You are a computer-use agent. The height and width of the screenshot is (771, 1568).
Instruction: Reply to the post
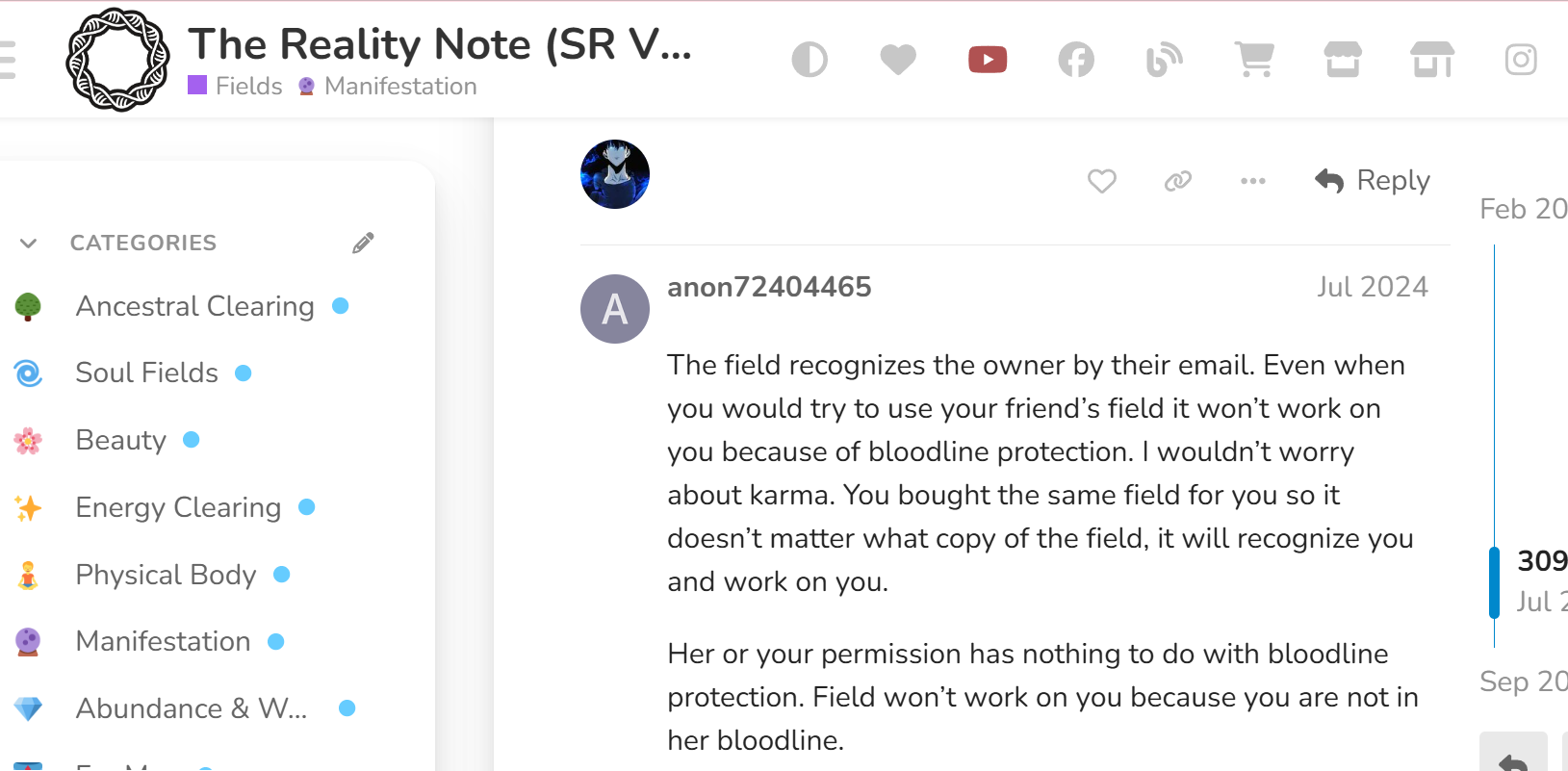1374,181
